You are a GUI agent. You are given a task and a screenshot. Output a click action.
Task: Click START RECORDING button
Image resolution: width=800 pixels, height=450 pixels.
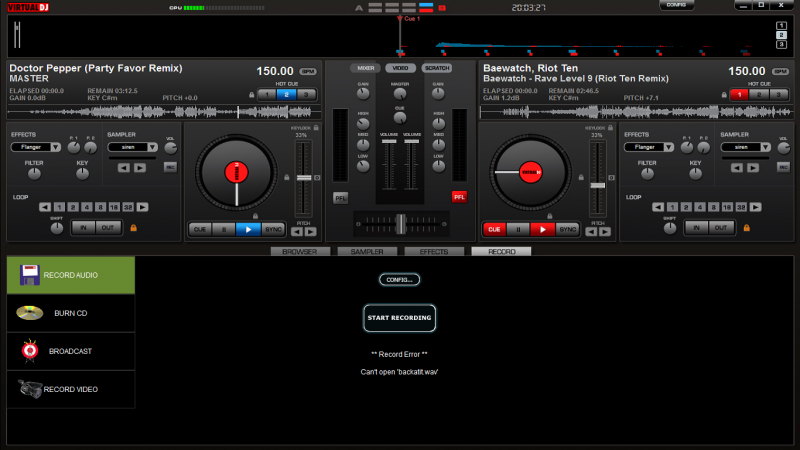click(x=399, y=318)
